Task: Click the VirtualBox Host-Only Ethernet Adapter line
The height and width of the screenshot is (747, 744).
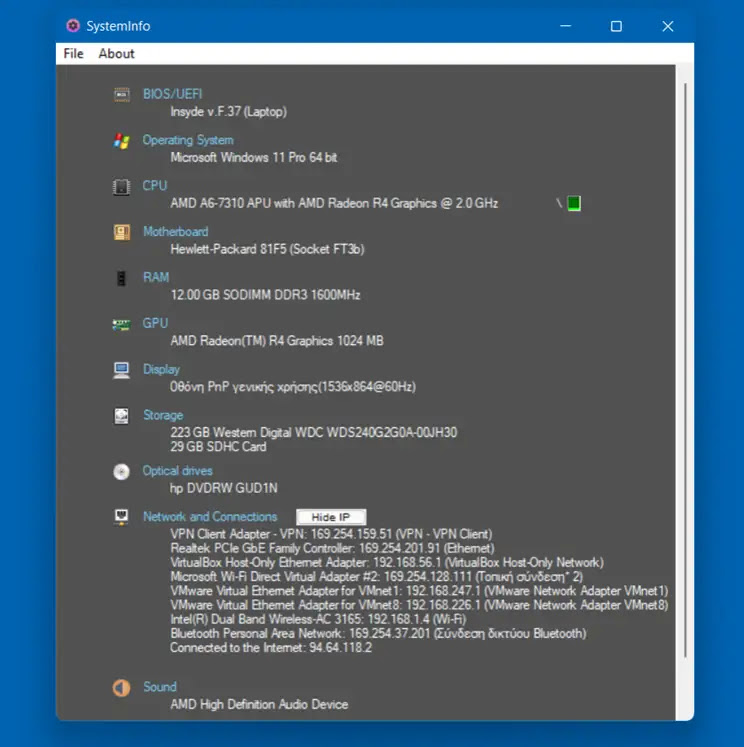Action: (387, 563)
